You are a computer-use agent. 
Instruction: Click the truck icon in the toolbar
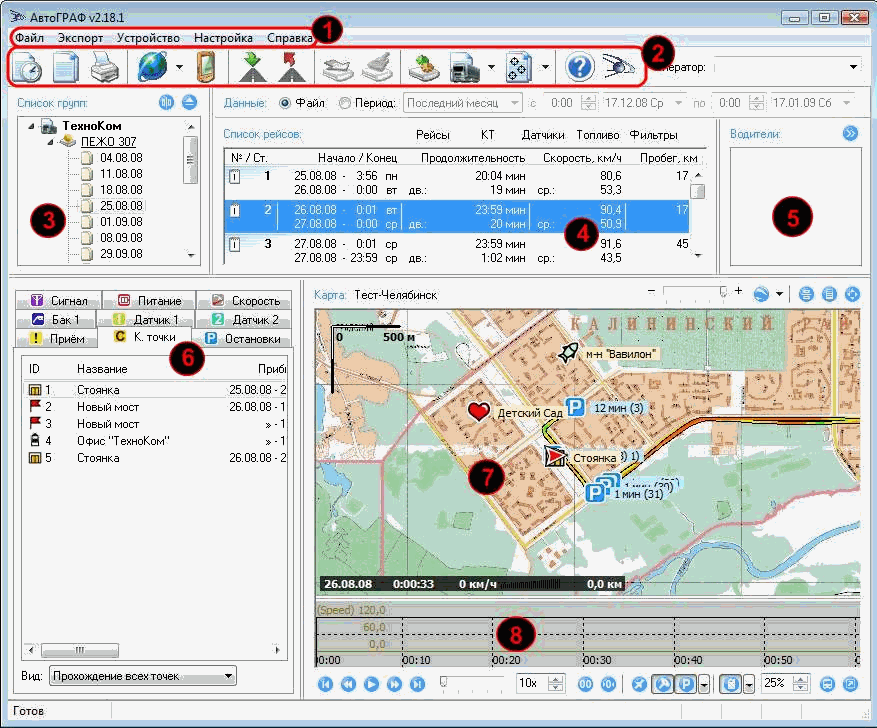[x=465, y=67]
